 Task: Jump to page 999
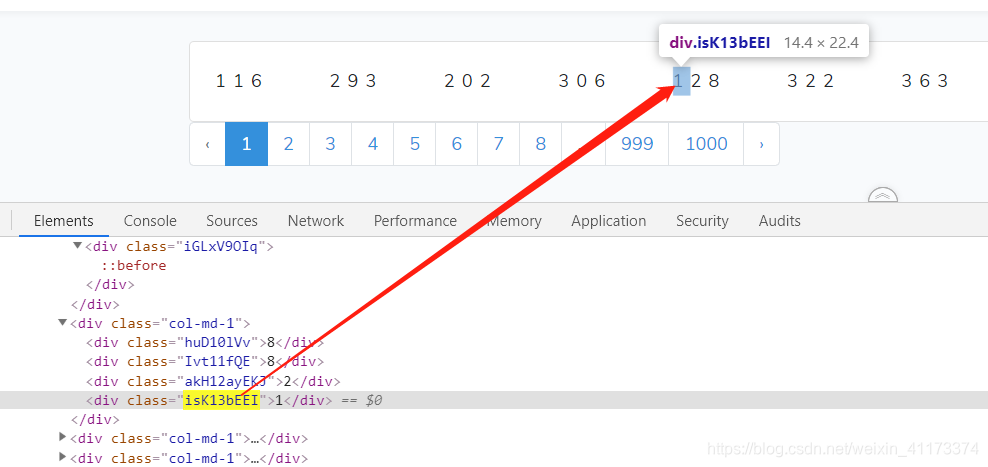point(637,144)
